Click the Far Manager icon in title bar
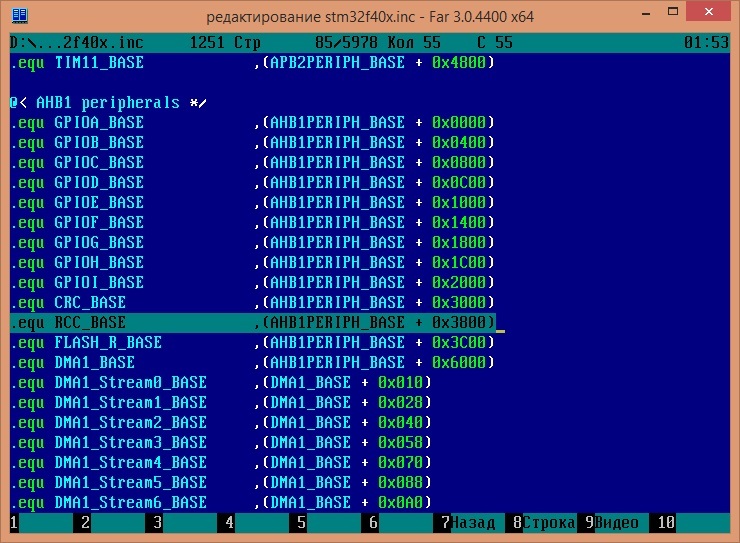The image size is (740, 543). point(19,15)
